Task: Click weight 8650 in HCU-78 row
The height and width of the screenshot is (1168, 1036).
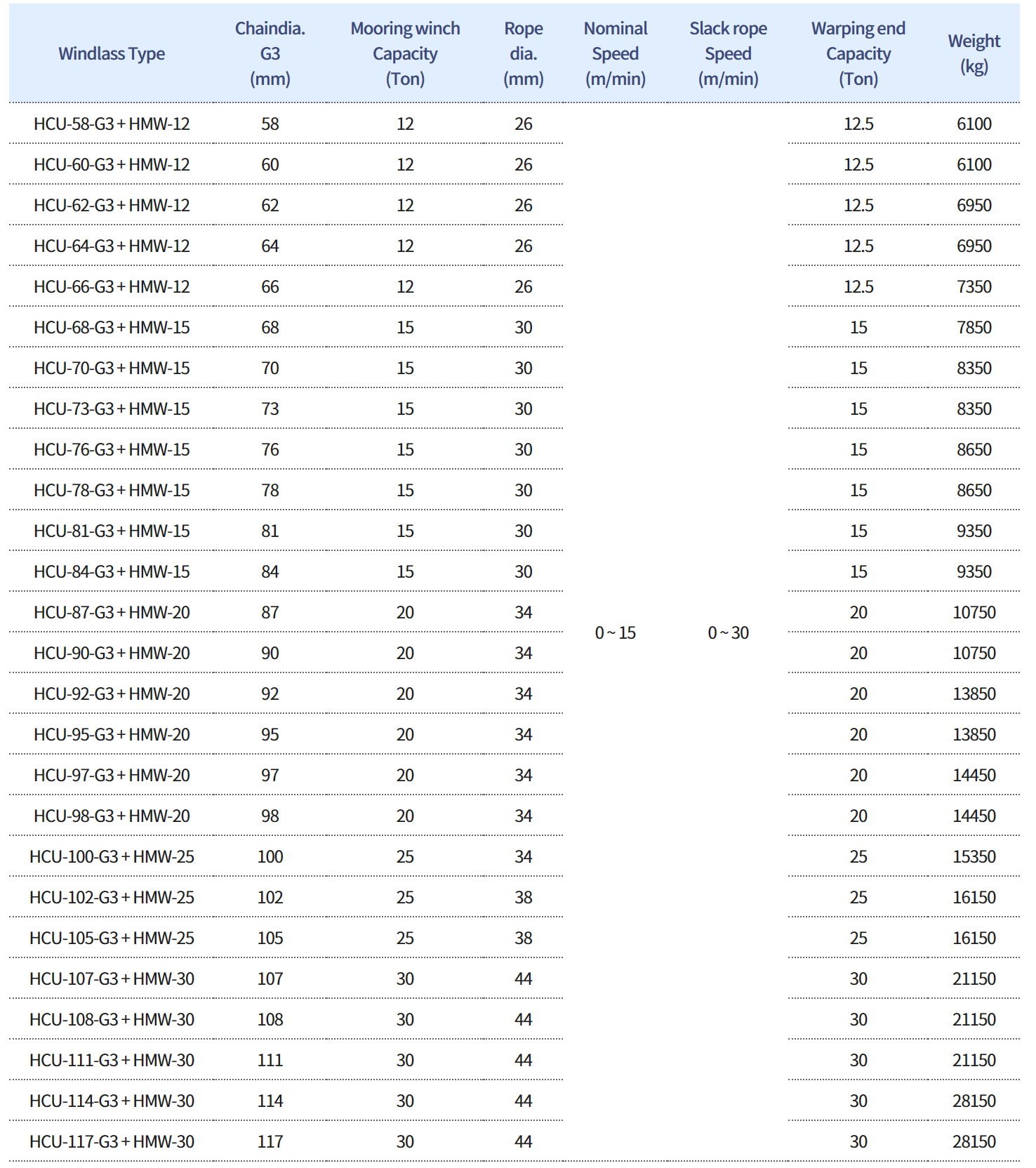Action: (x=974, y=491)
